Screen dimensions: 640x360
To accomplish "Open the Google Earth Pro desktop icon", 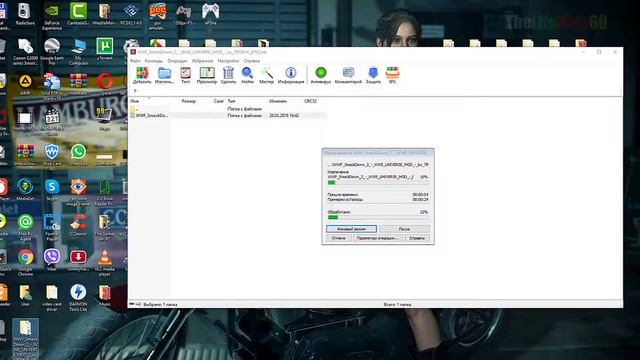I will [52, 52].
